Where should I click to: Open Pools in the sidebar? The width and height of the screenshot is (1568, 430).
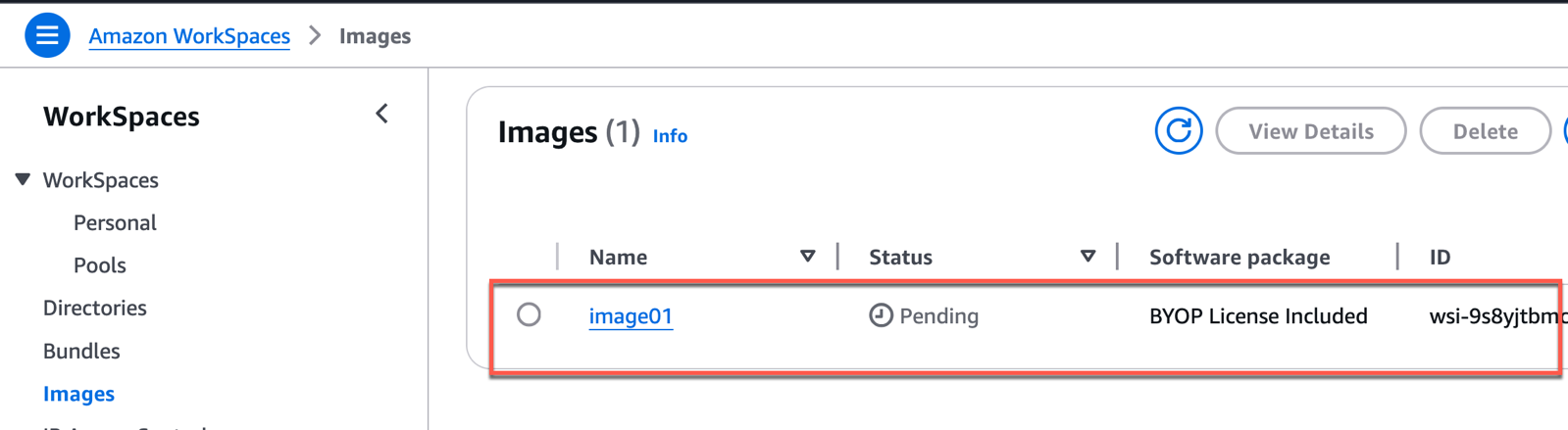coord(99,265)
